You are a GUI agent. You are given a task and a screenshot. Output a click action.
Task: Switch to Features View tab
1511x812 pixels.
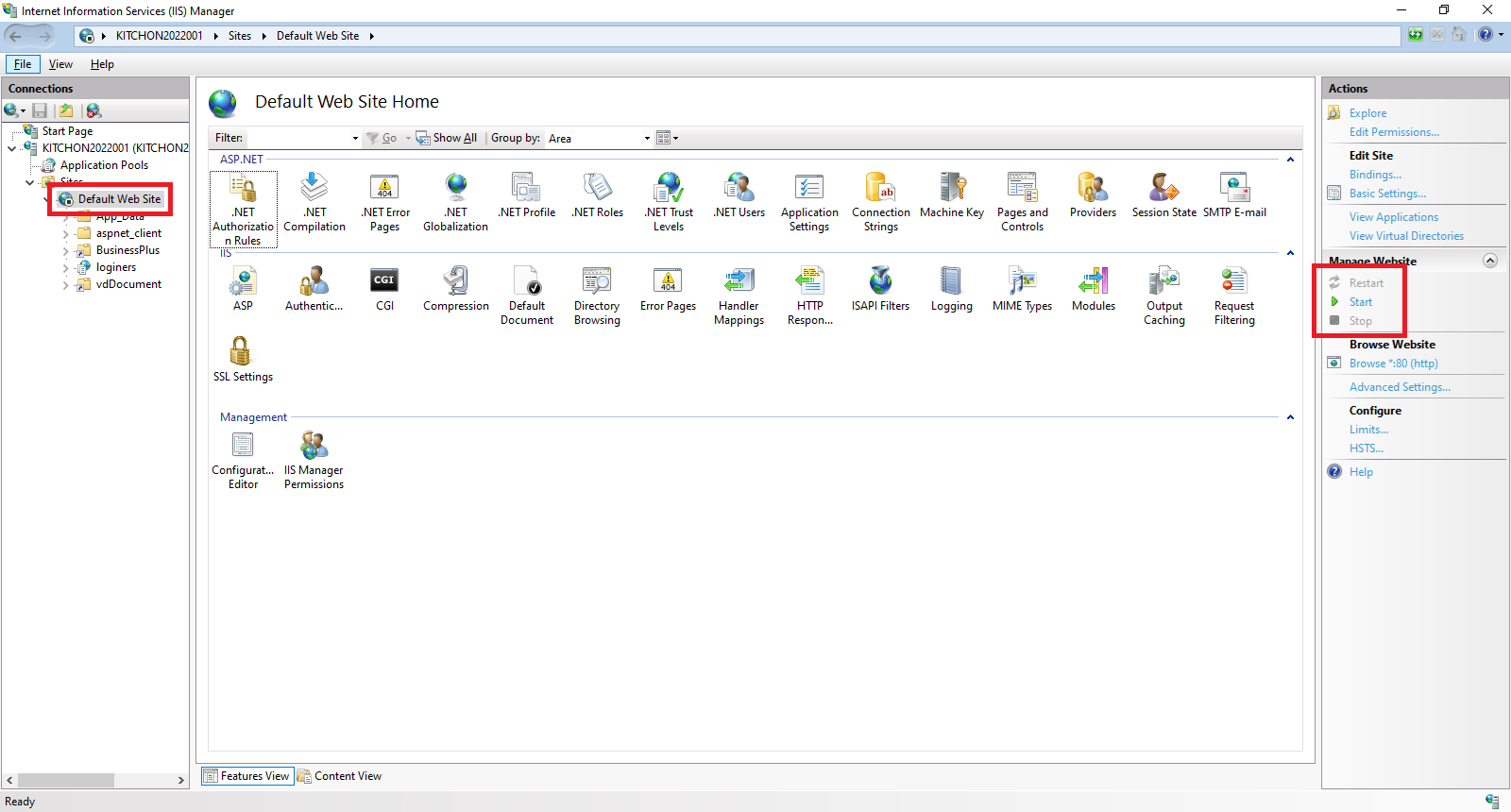(x=247, y=776)
